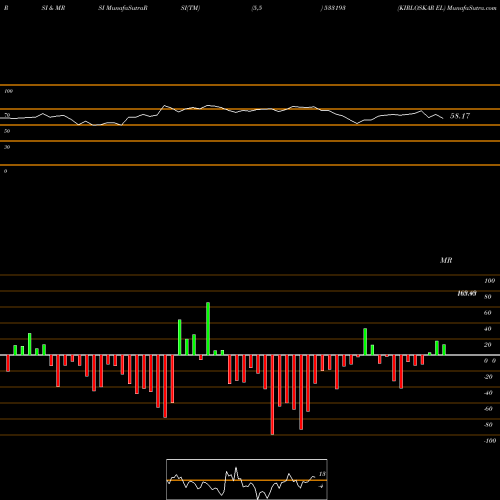The image size is (500, 500).
Task: Click the 60 label on MR axis
Action: coord(488,313)
